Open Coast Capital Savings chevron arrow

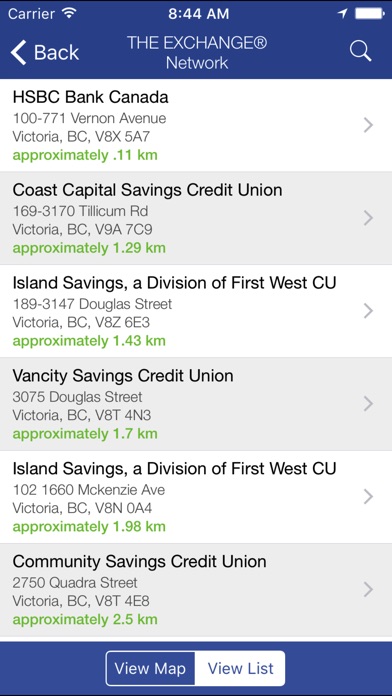[368, 218]
